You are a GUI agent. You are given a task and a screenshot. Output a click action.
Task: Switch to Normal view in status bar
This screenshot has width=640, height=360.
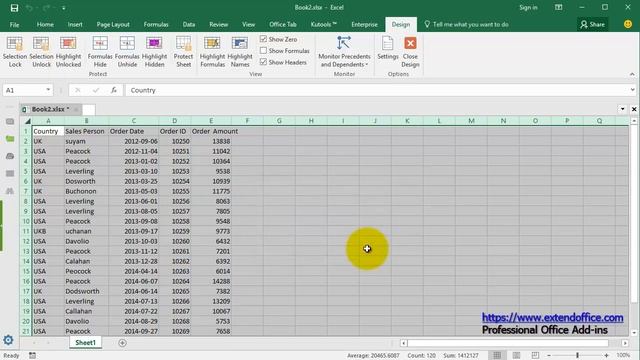pos(497,356)
